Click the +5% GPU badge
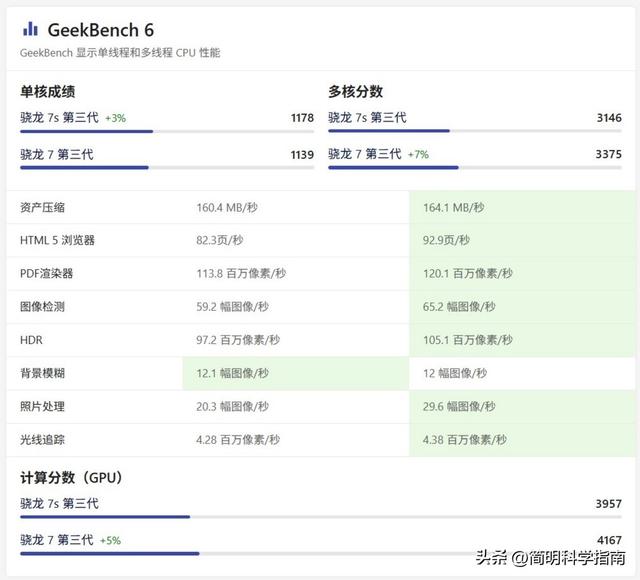The image size is (640, 580). click(x=111, y=540)
